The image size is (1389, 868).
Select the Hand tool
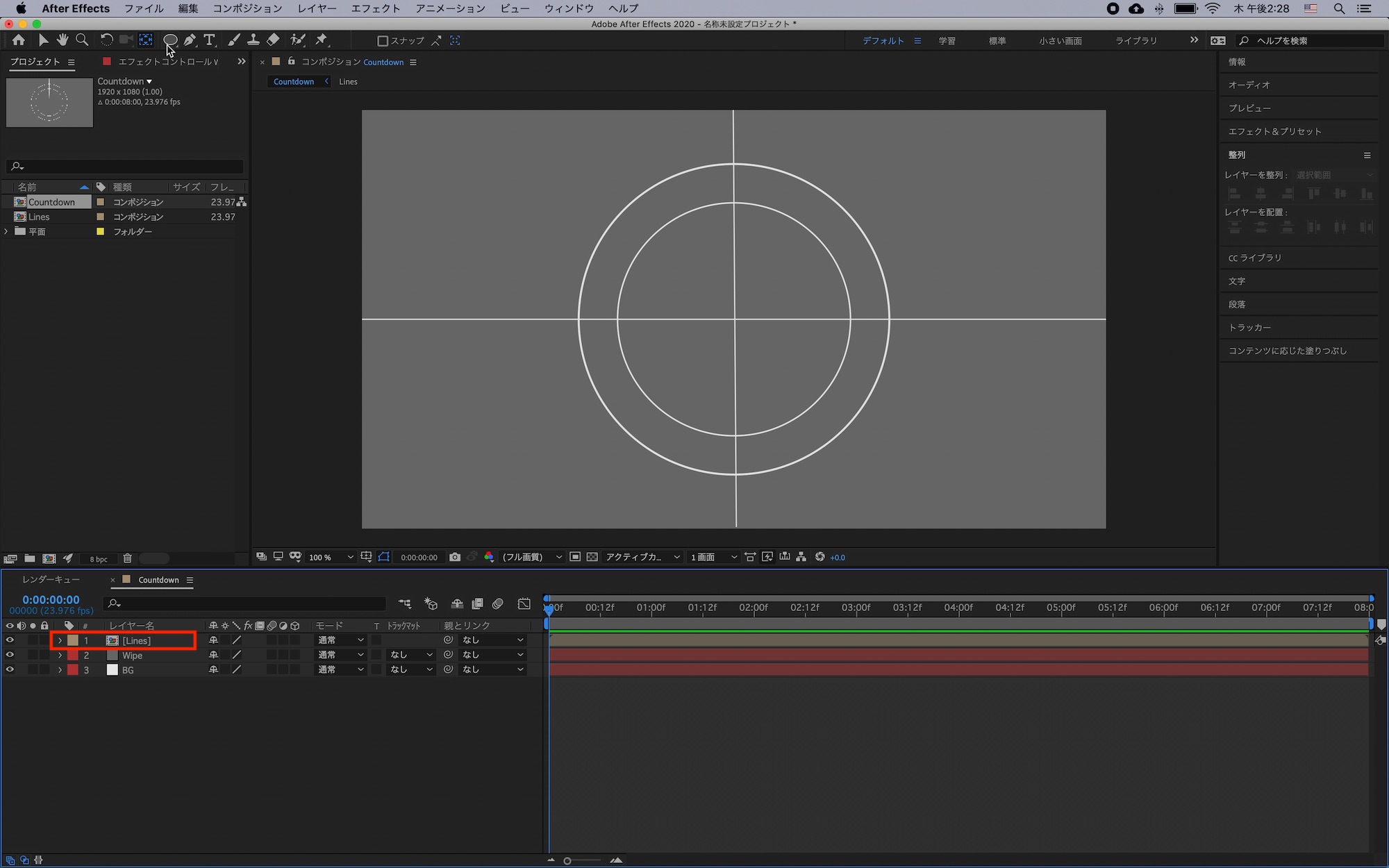point(63,40)
